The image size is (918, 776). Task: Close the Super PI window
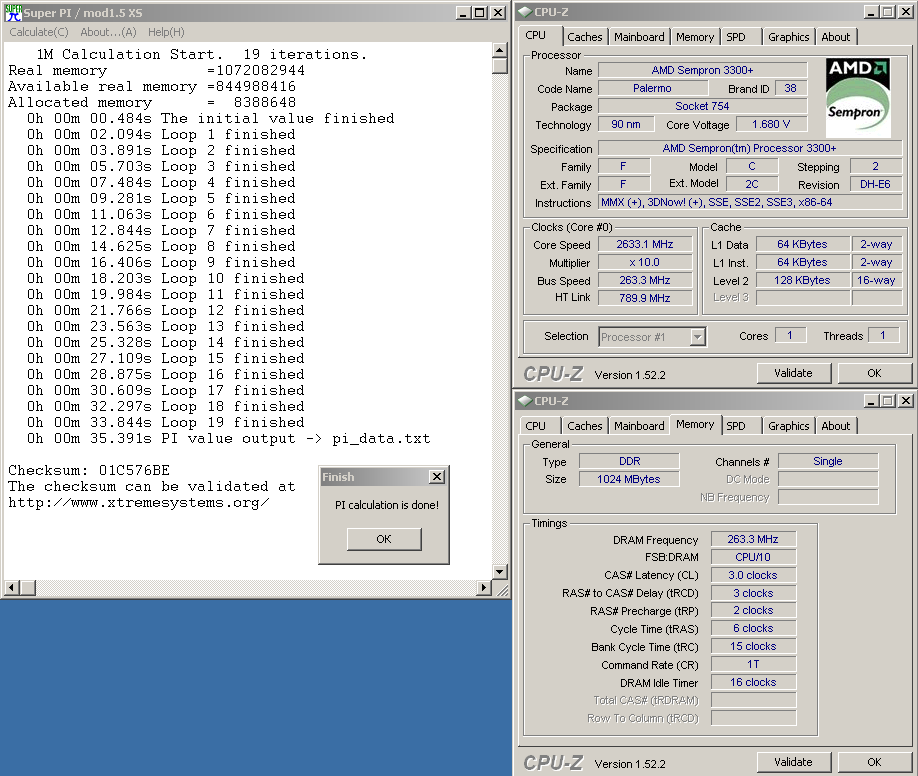pyautogui.click(x=498, y=12)
